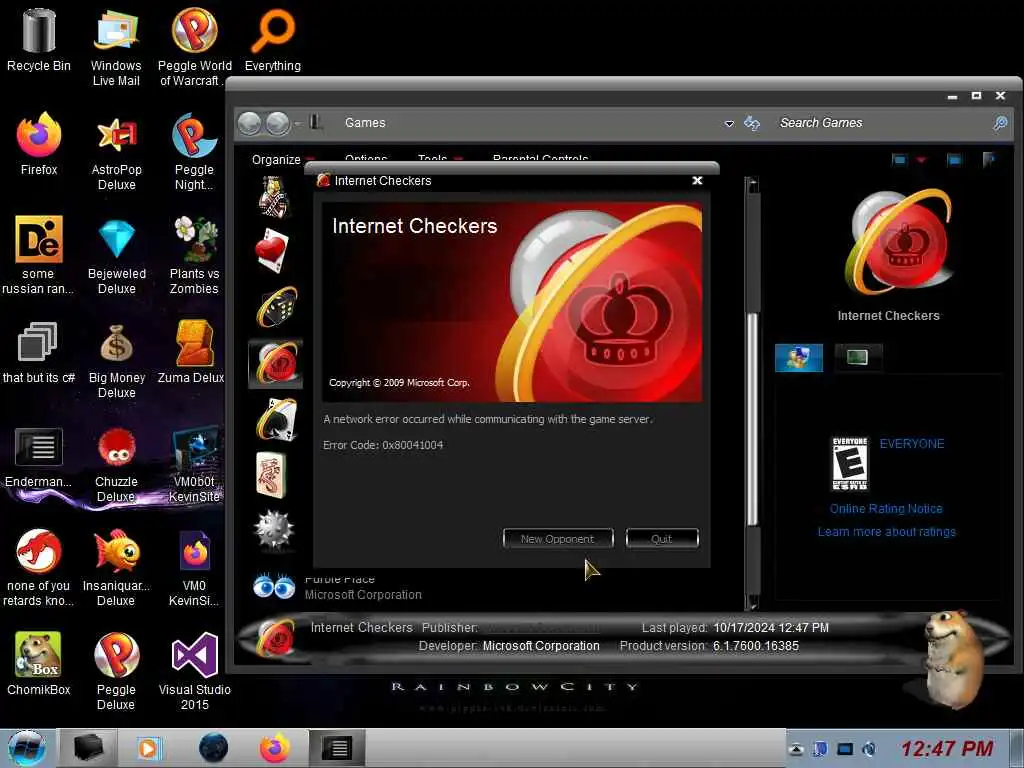Select the ChomikBox desktop icon

tap(39, 664)
